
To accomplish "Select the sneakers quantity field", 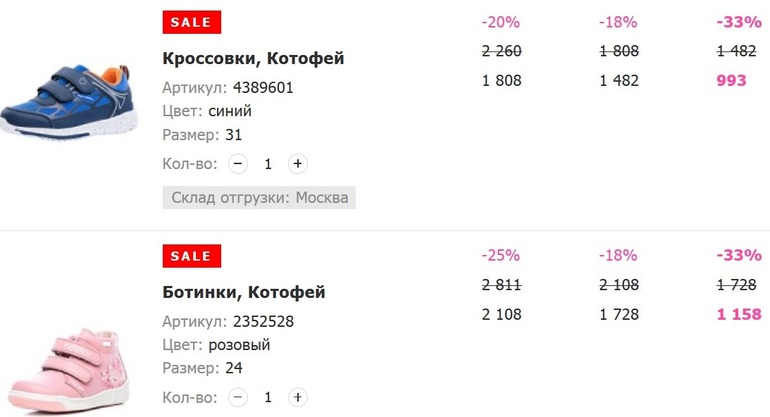I will (x=268, y=164).
